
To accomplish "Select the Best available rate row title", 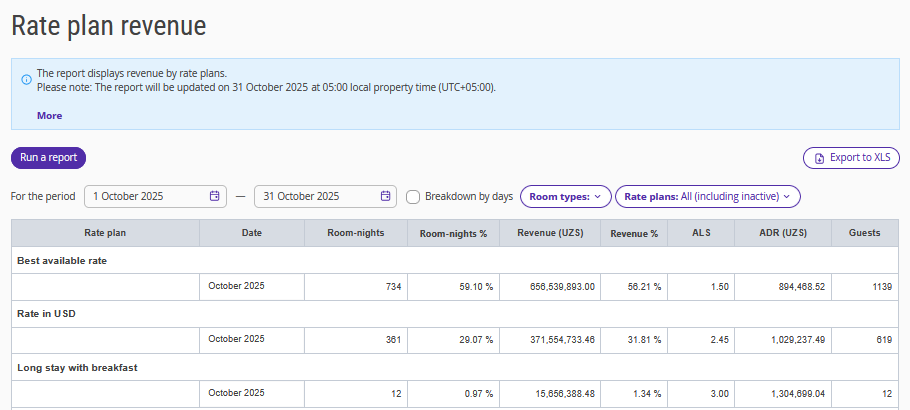I will pos(62,261).
